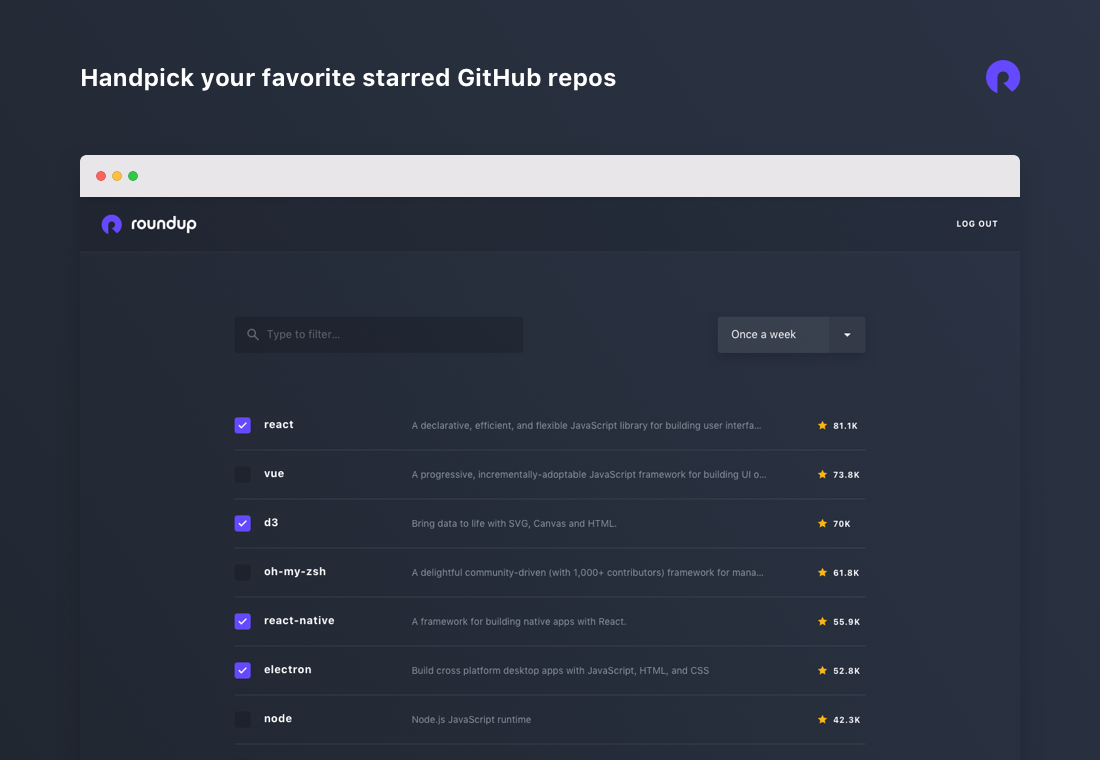Click 'Build cross platform desktop apps' description
This screenshot has width=1100, height=760.
pyautogui.click(x=561, y=671)
